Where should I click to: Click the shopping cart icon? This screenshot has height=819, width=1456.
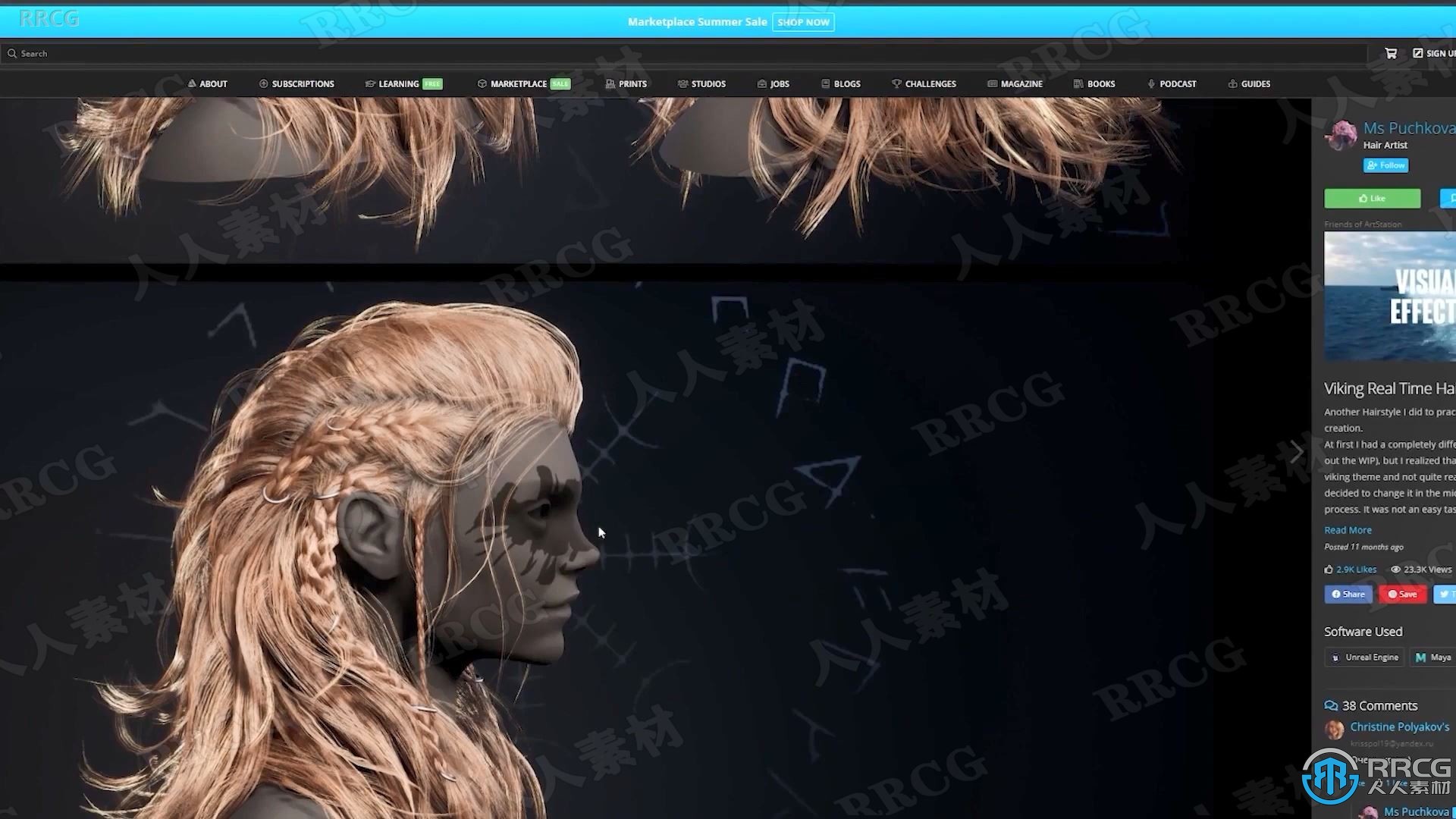tap(1390, 53)
